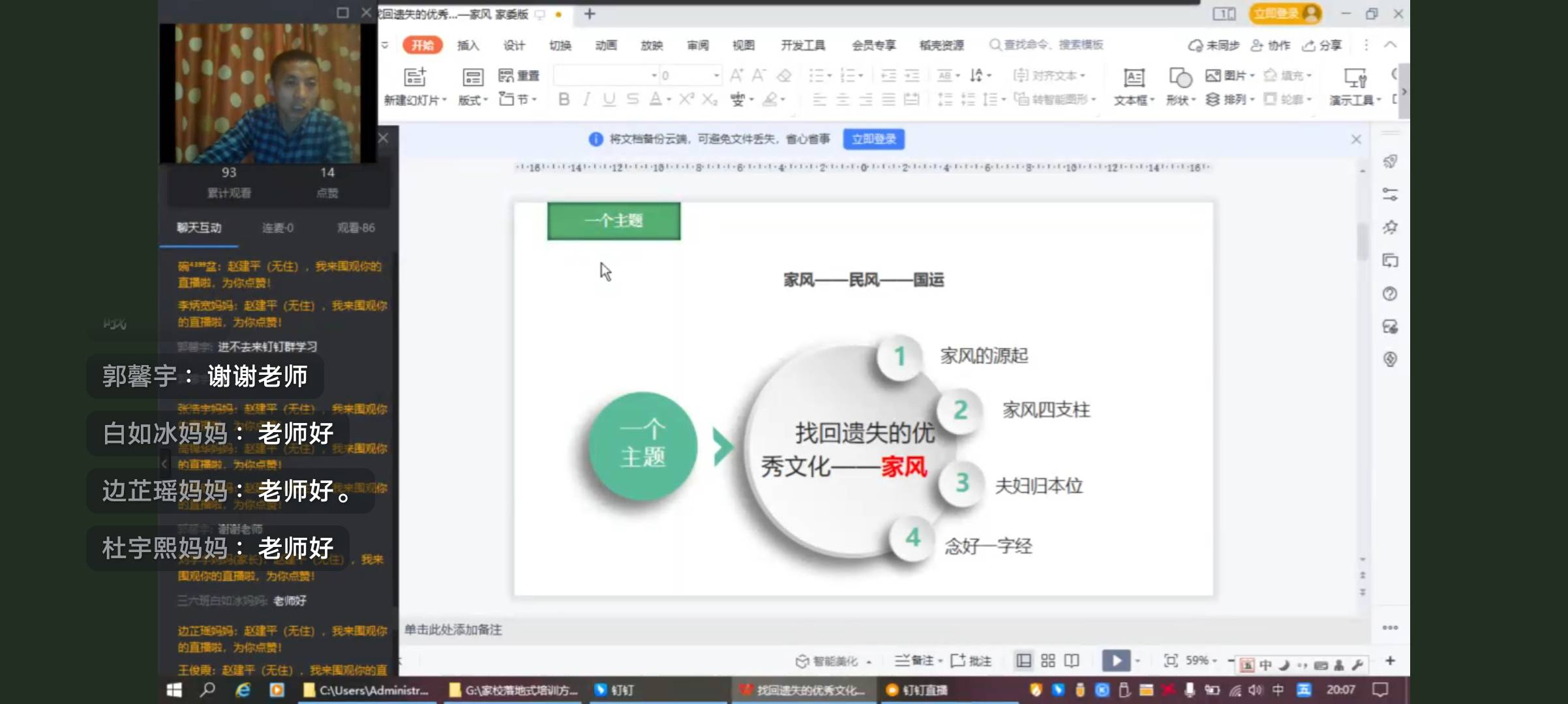The width and height of the screenshot is (1568, 704).
Task: Switch to the 插入 ribbon tab
Action: click(468, 46)
